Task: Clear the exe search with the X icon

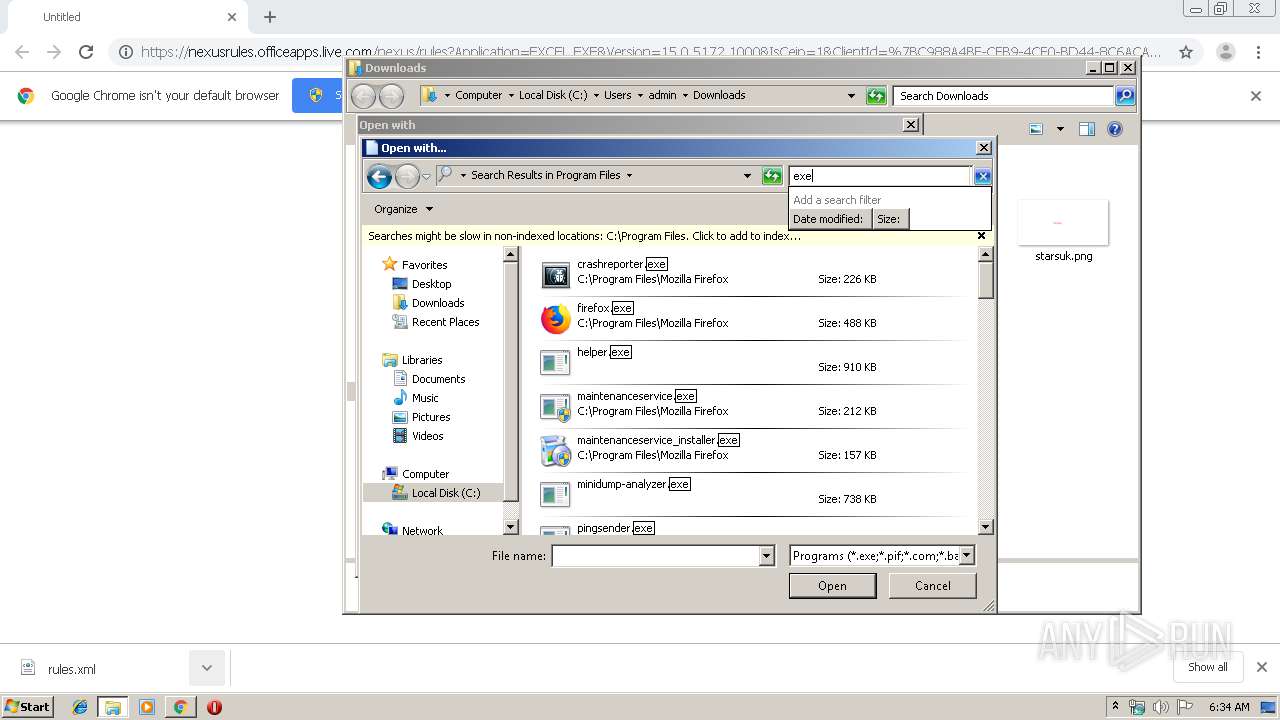Action: [x=982, y=176]
